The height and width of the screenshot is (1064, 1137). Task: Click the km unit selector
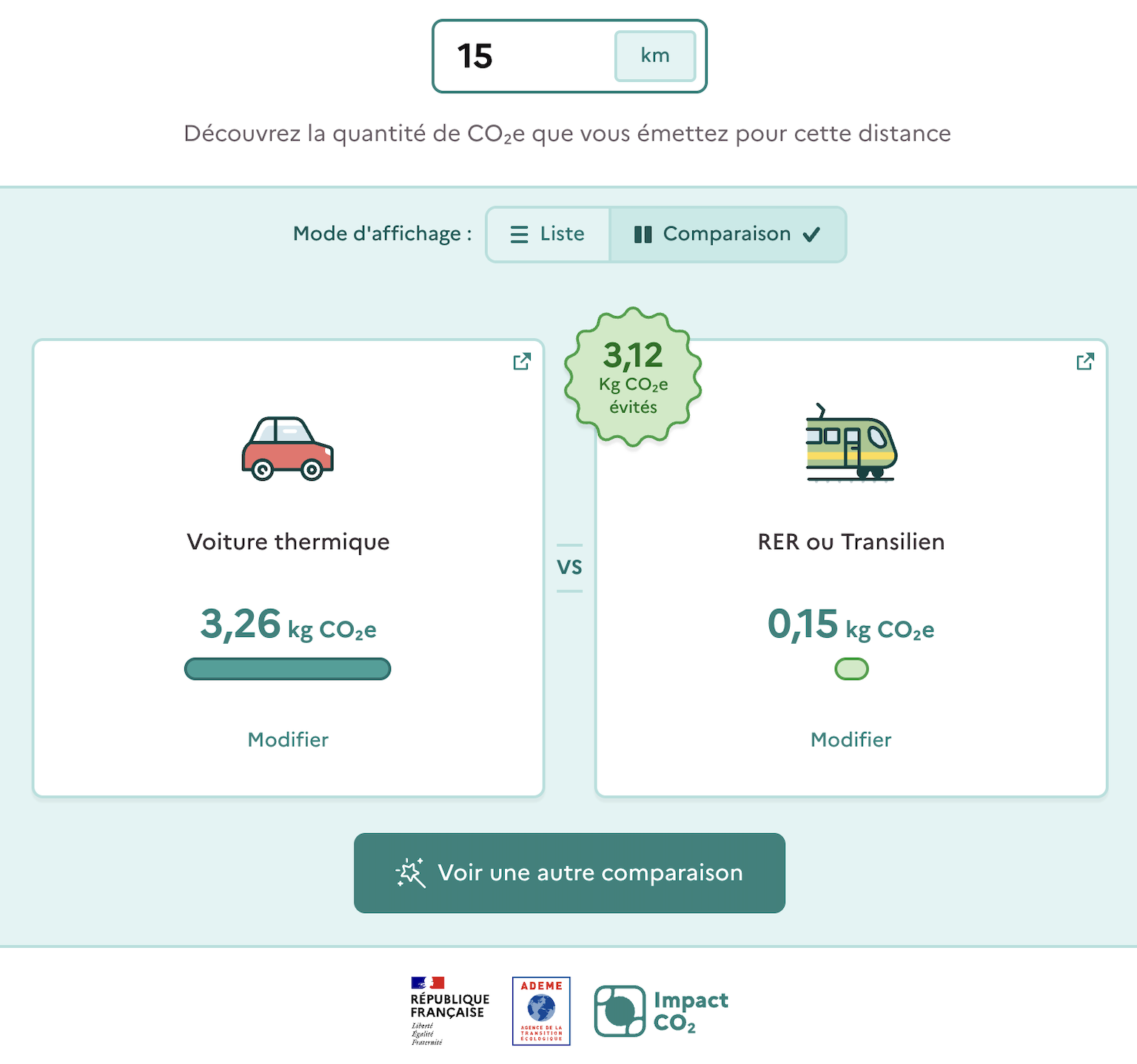point(655,55)
